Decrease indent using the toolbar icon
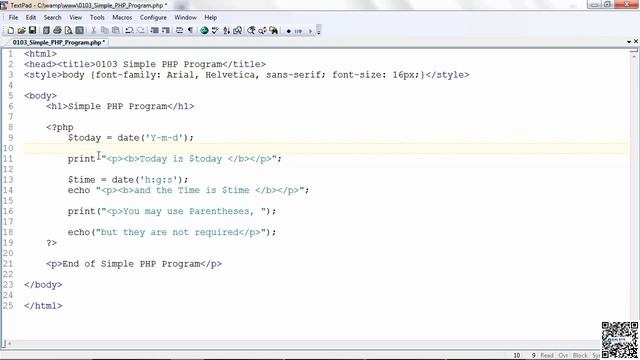 click(x=154, y=31)
